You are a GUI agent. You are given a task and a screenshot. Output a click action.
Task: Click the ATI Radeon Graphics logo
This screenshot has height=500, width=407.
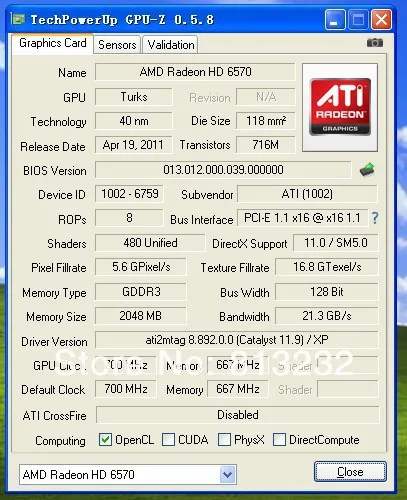pos(340,107)
